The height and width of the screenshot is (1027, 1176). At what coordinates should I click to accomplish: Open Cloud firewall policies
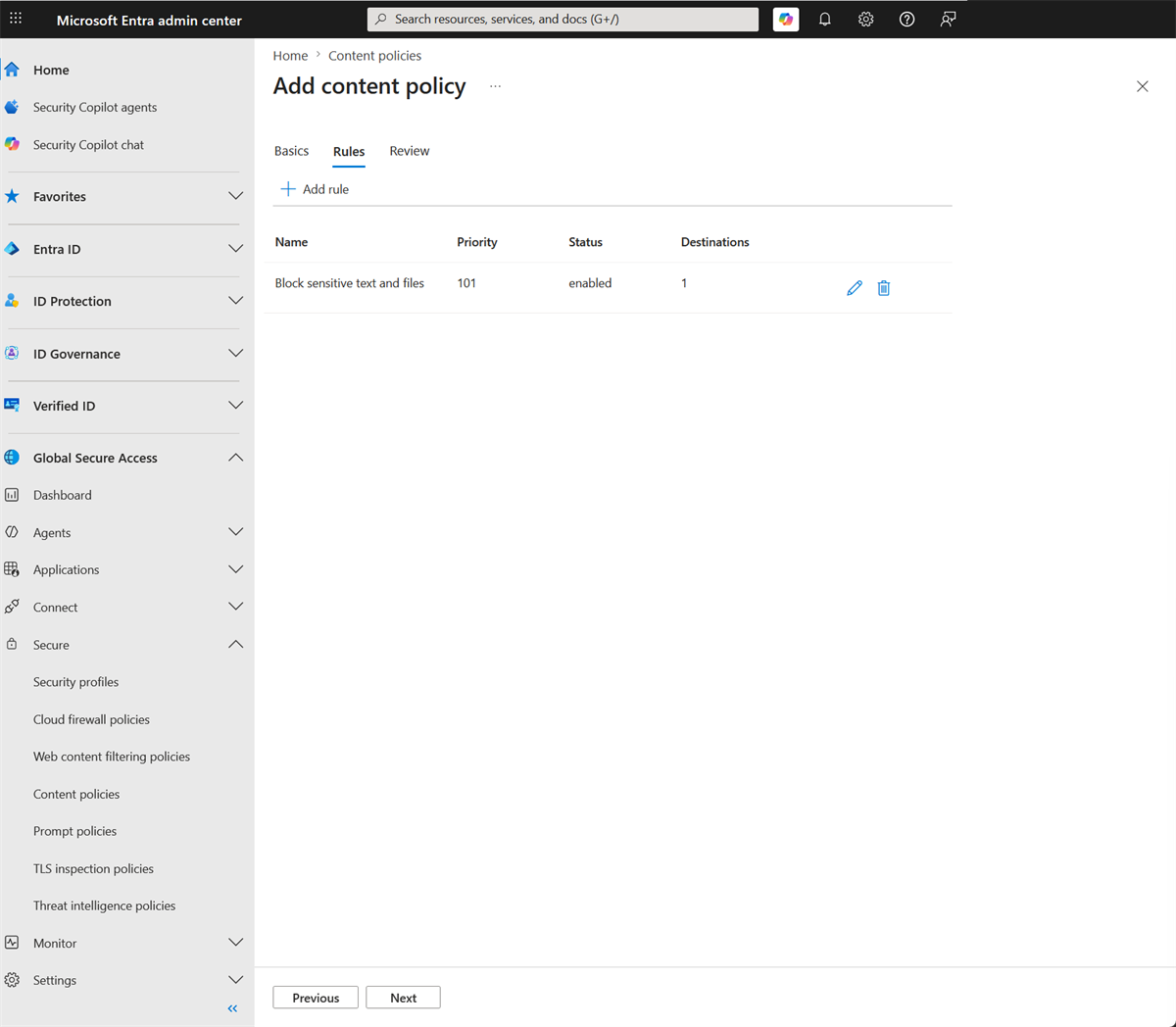(91, 719)
